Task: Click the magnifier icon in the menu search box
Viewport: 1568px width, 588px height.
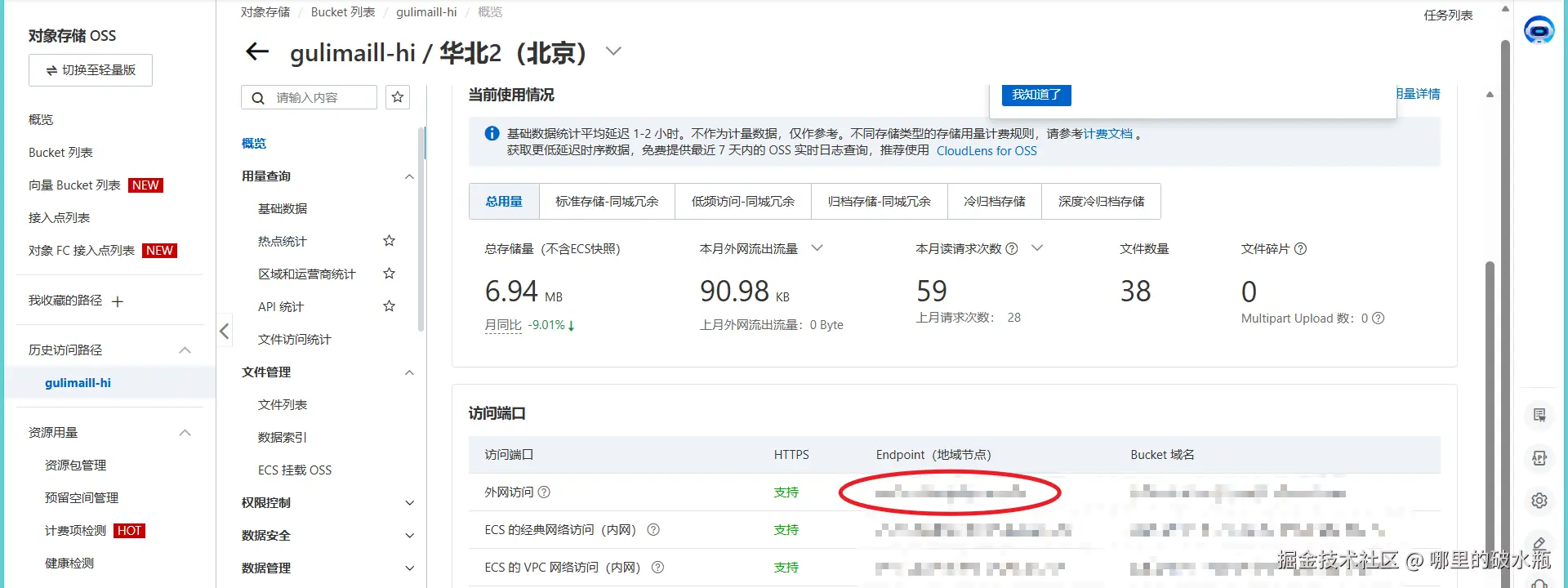Action: [258, 98]
